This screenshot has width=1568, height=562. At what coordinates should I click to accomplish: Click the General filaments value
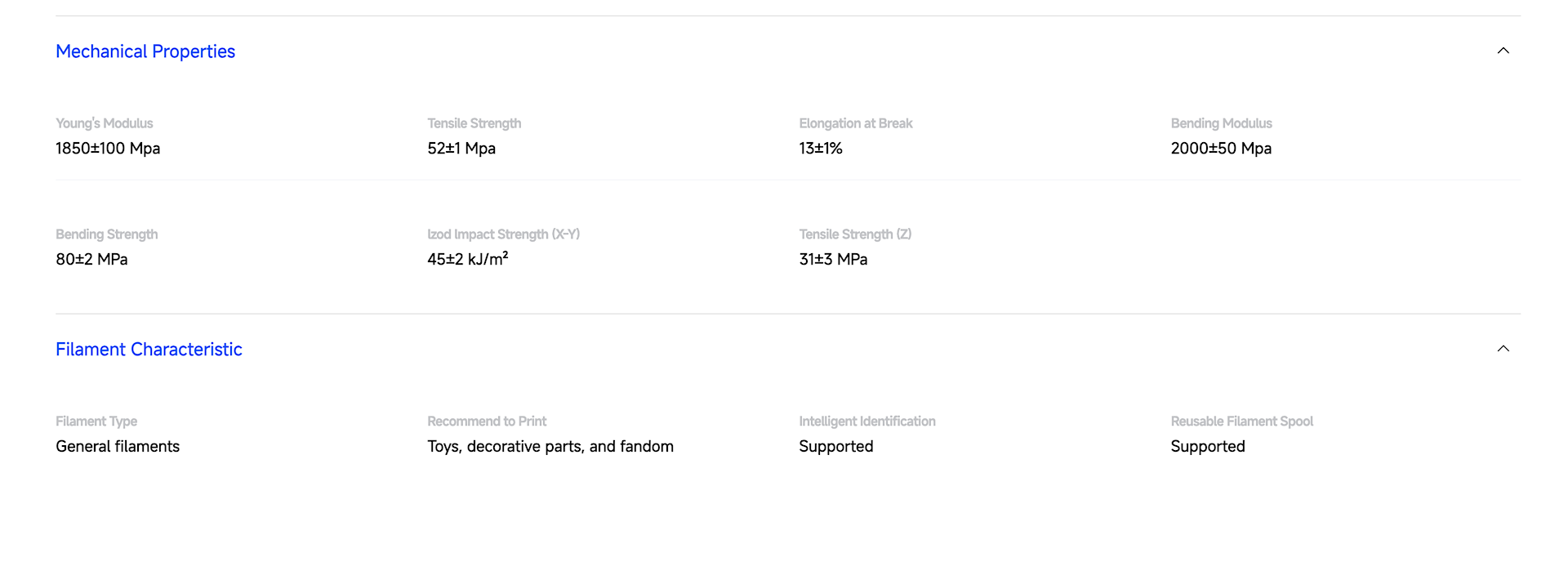(118, 447)
